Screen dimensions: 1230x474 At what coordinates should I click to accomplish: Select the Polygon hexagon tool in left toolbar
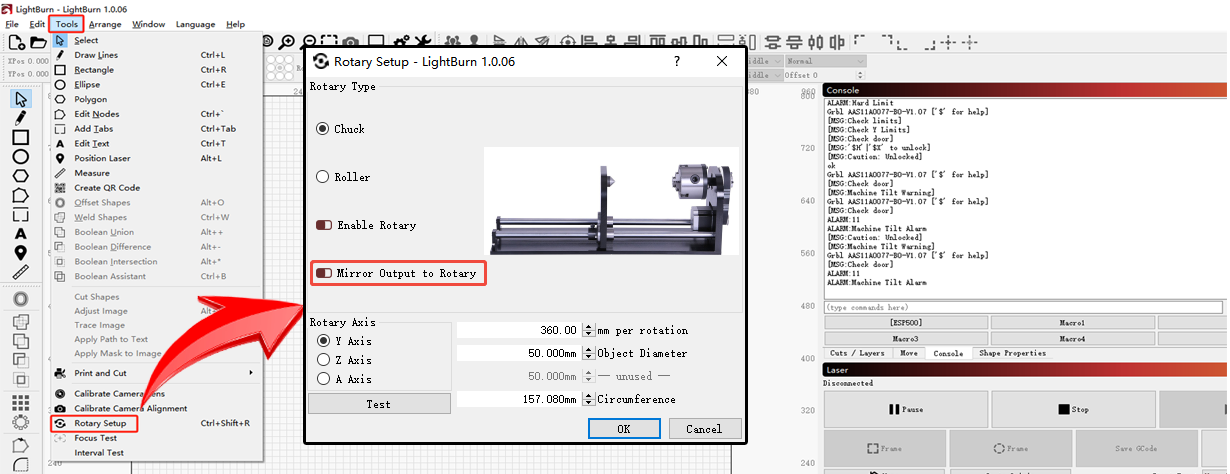[20, 176]
